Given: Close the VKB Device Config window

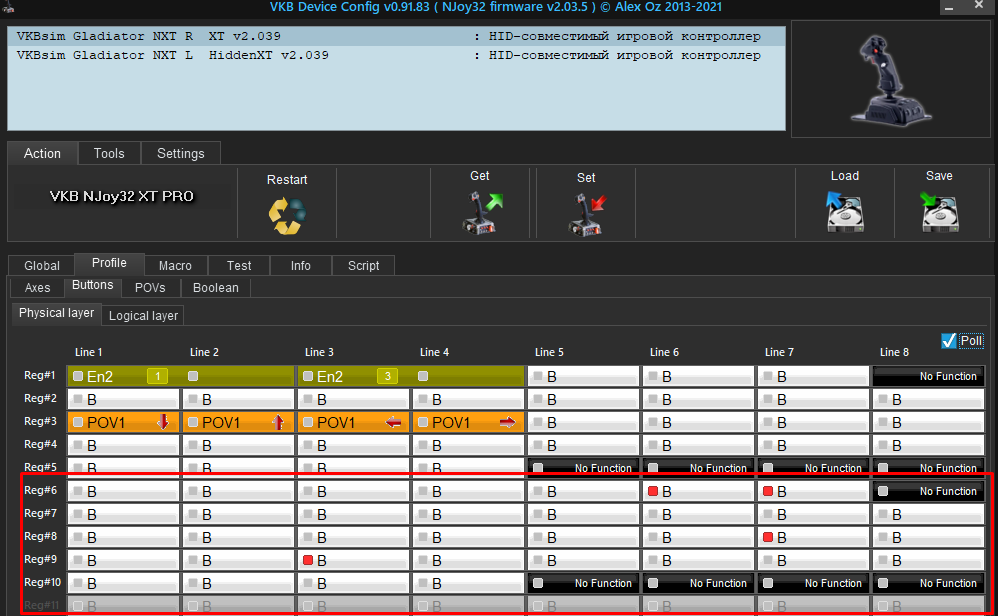Looking at the screenshot, I should pos(979,6).
